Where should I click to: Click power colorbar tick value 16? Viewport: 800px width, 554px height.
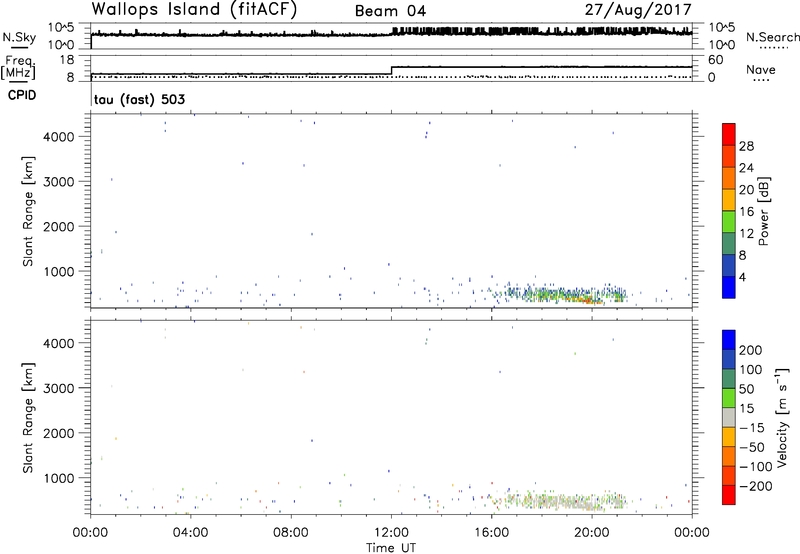click(746, 212)
